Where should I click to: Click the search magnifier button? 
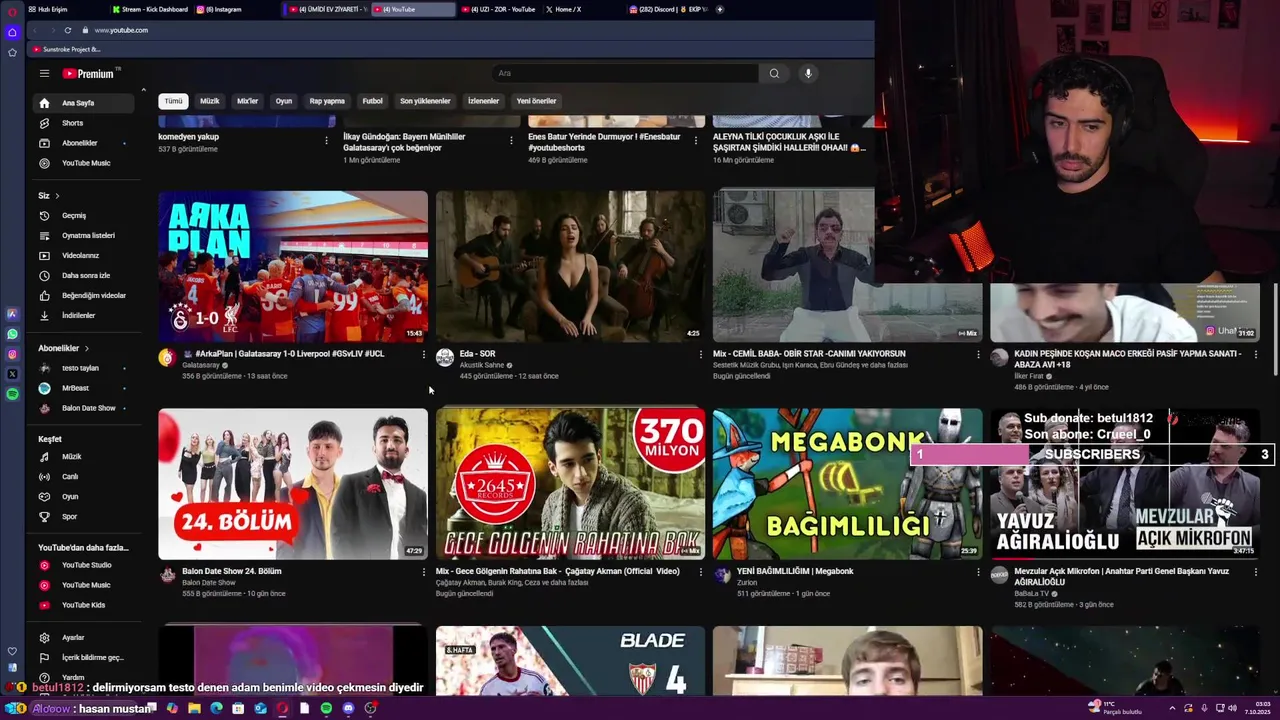click(x=774, y=73)
